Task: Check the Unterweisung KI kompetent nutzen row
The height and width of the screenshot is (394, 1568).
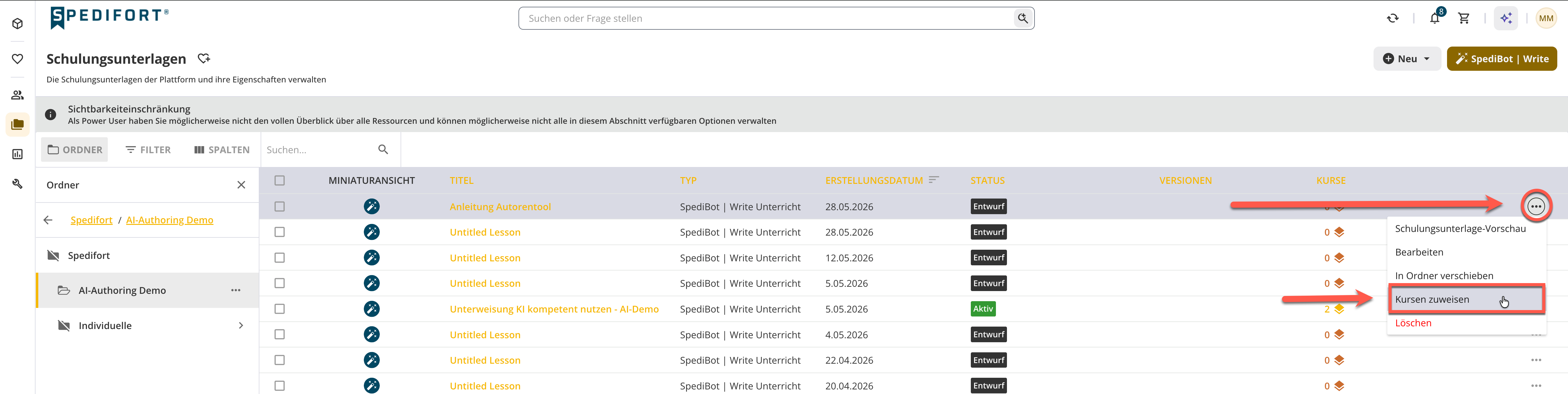Action: point(279,309)
